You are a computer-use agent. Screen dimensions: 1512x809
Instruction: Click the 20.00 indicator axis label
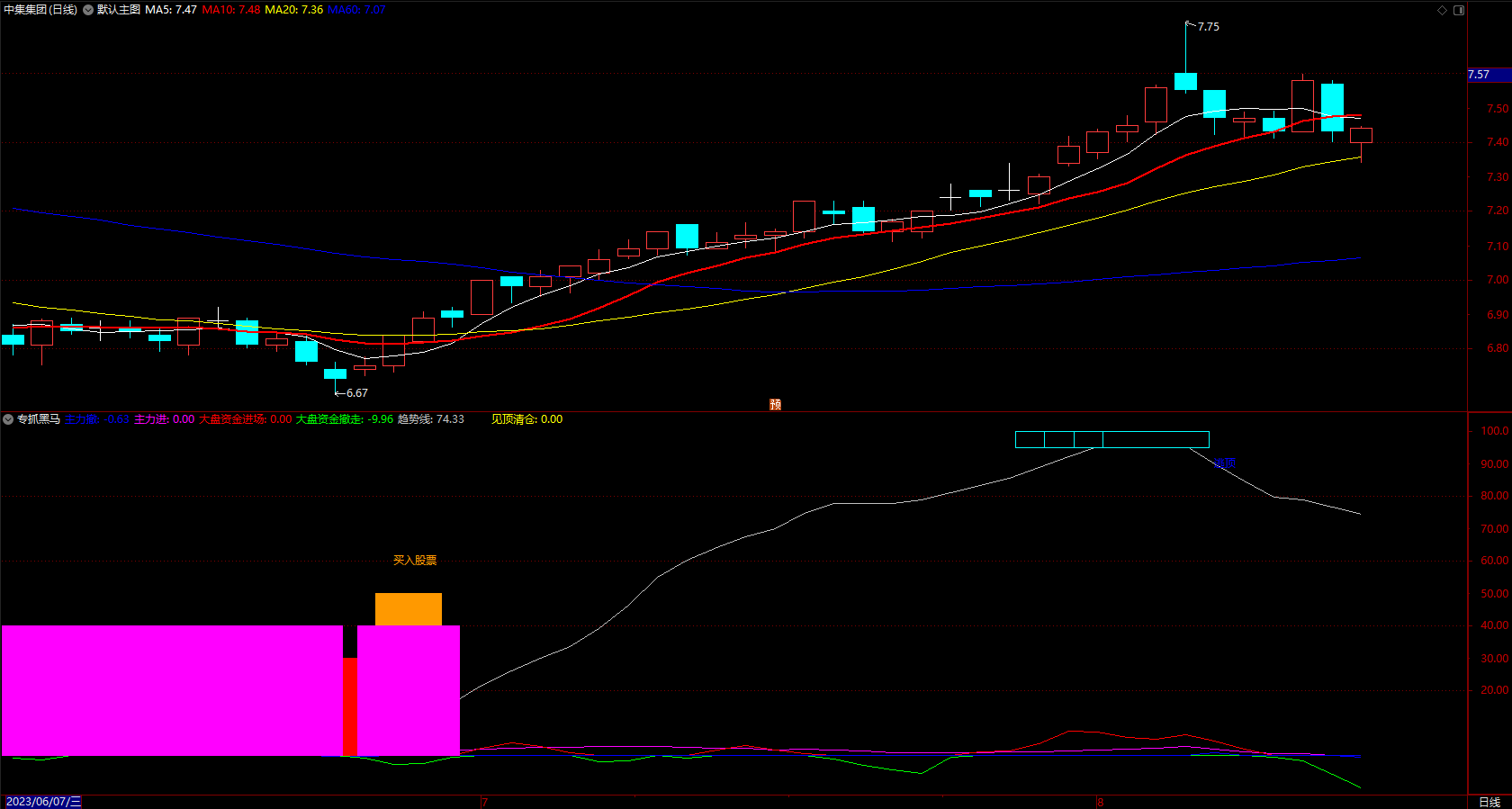point(1495,690)
